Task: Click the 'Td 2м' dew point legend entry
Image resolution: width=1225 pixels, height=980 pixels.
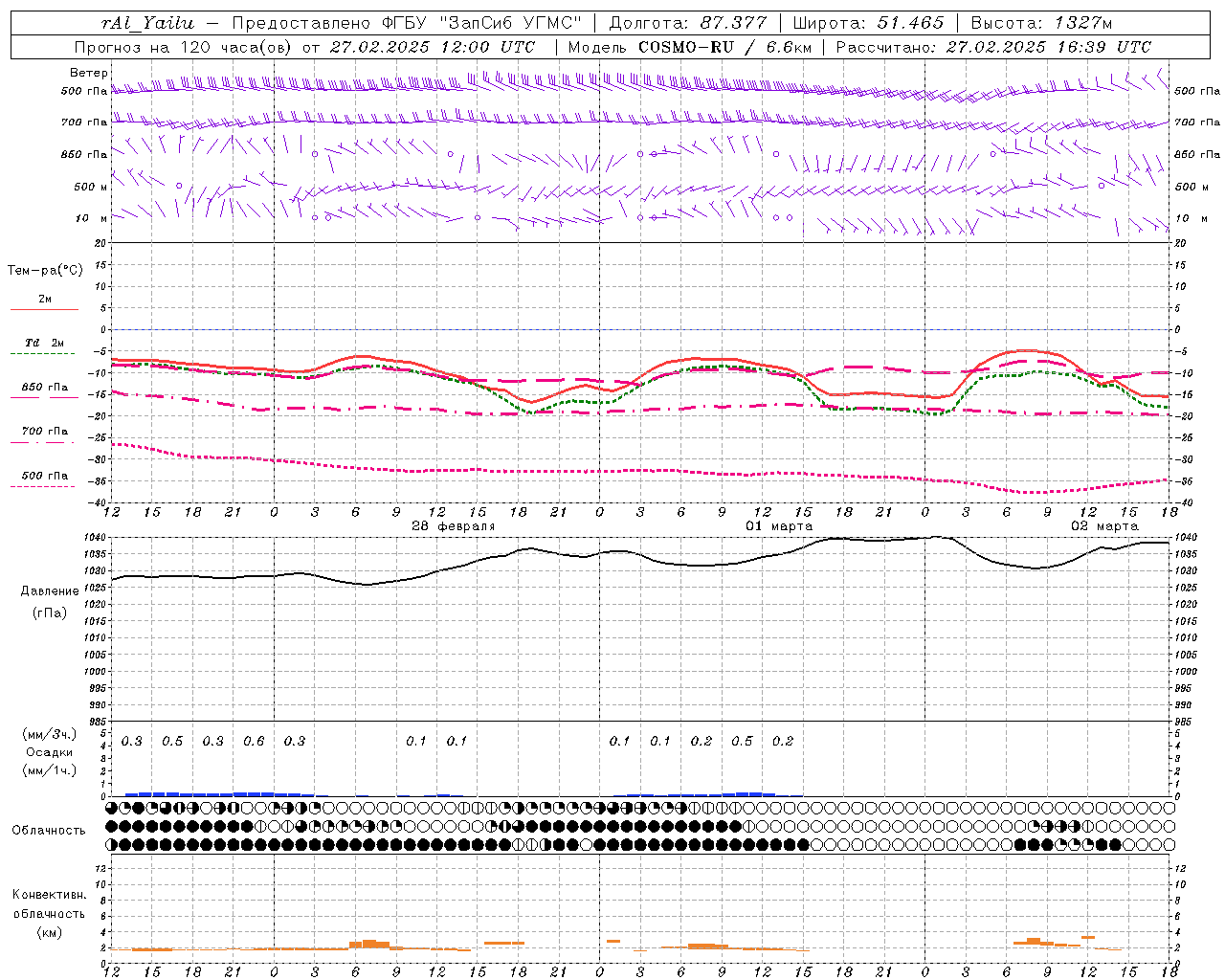Action: point(45,343)
